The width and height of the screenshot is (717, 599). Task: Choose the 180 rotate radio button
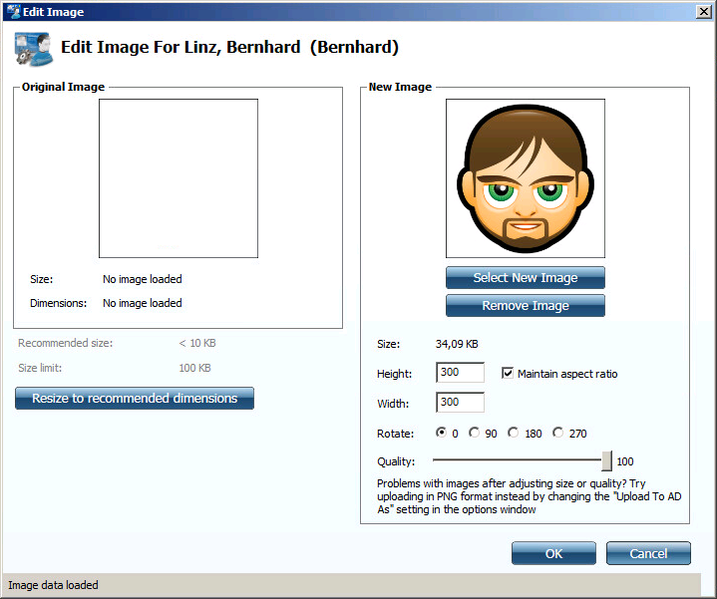pyautogui.click(x=513, y=433)
